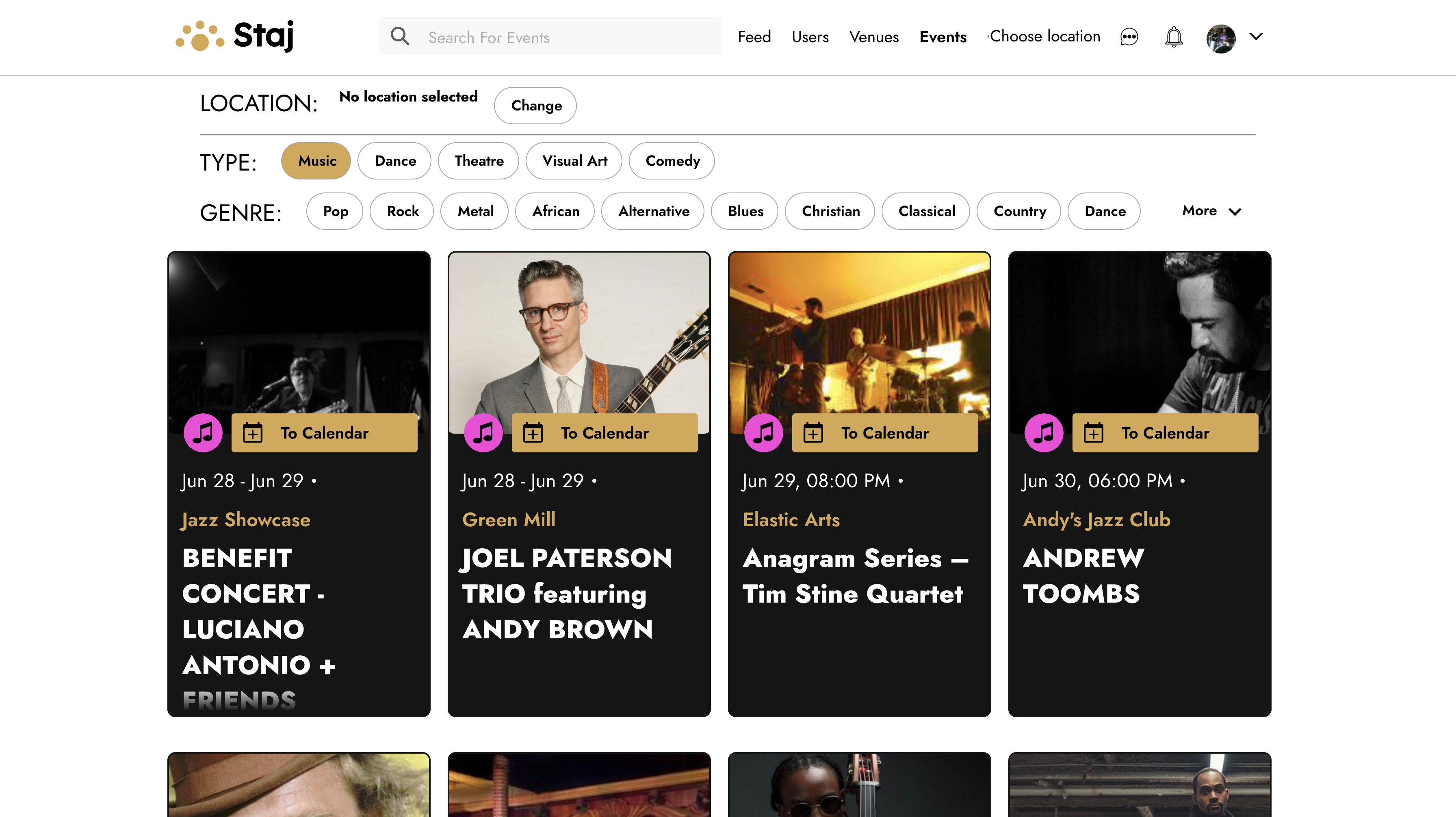Toggle the Music type filter
Viewport: 1456px width, 817px height.
coord(316,161)
